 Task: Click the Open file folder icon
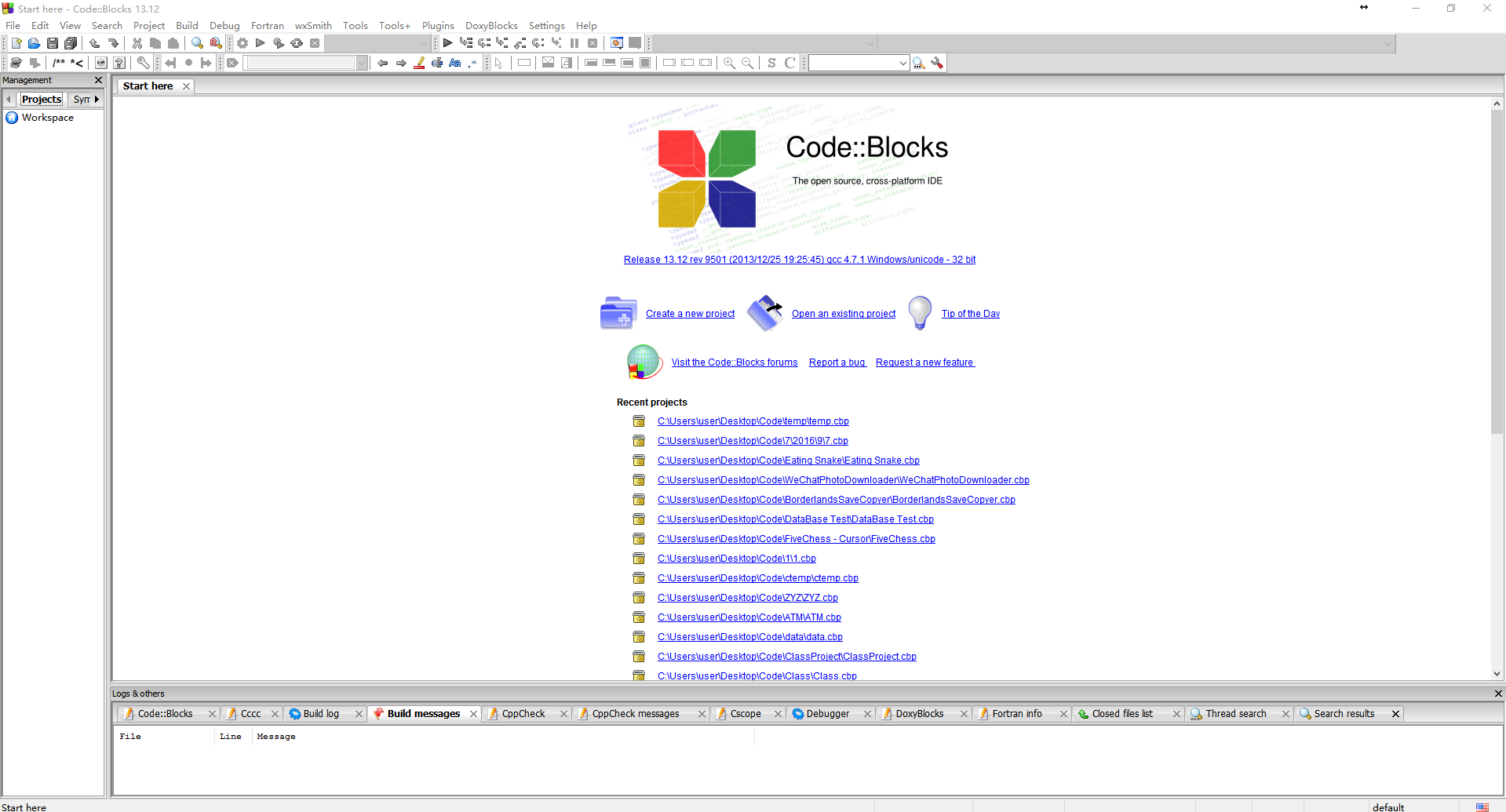click(34, 43)
